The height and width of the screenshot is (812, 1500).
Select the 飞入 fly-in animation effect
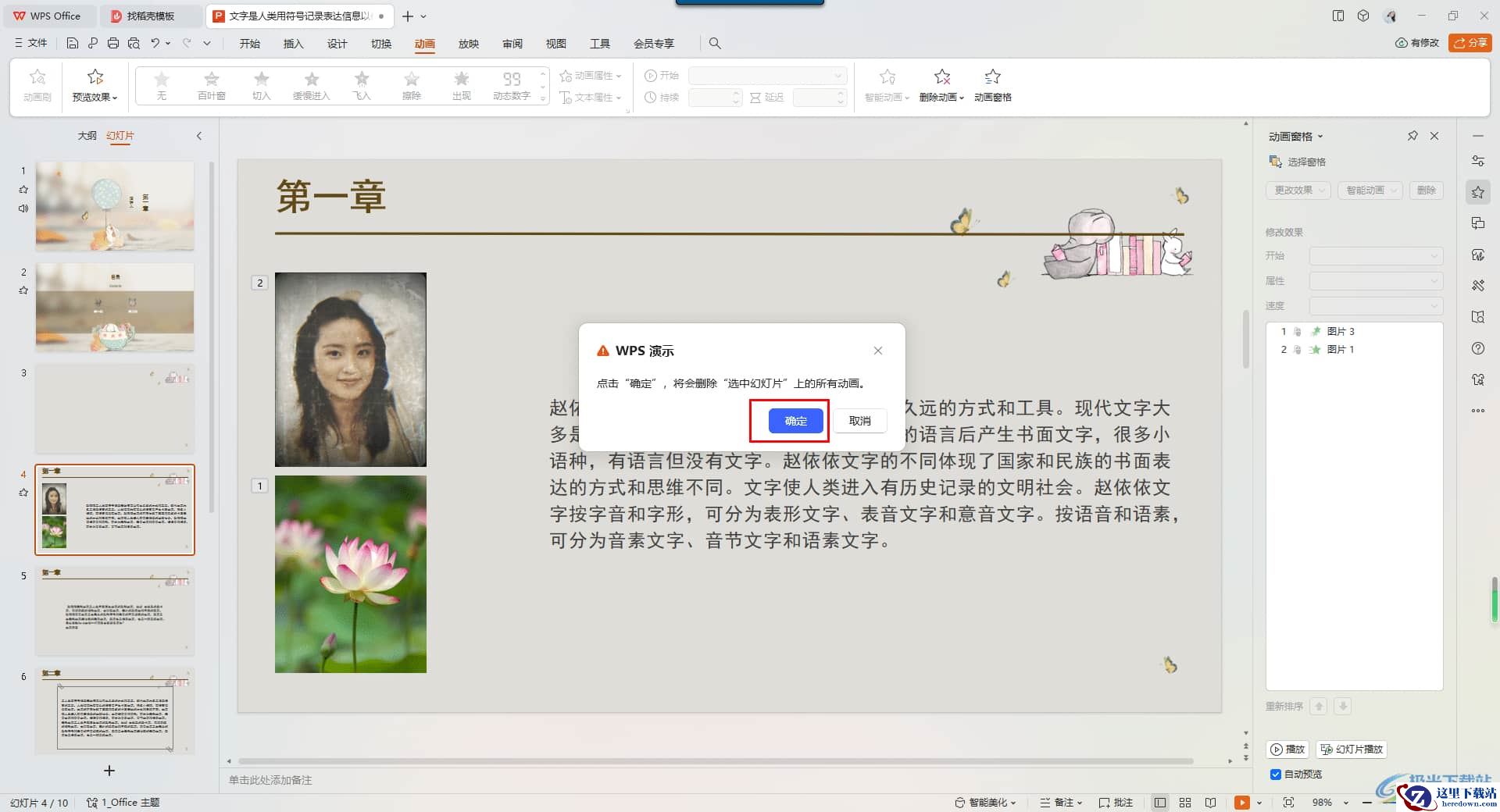pos(362,85)
